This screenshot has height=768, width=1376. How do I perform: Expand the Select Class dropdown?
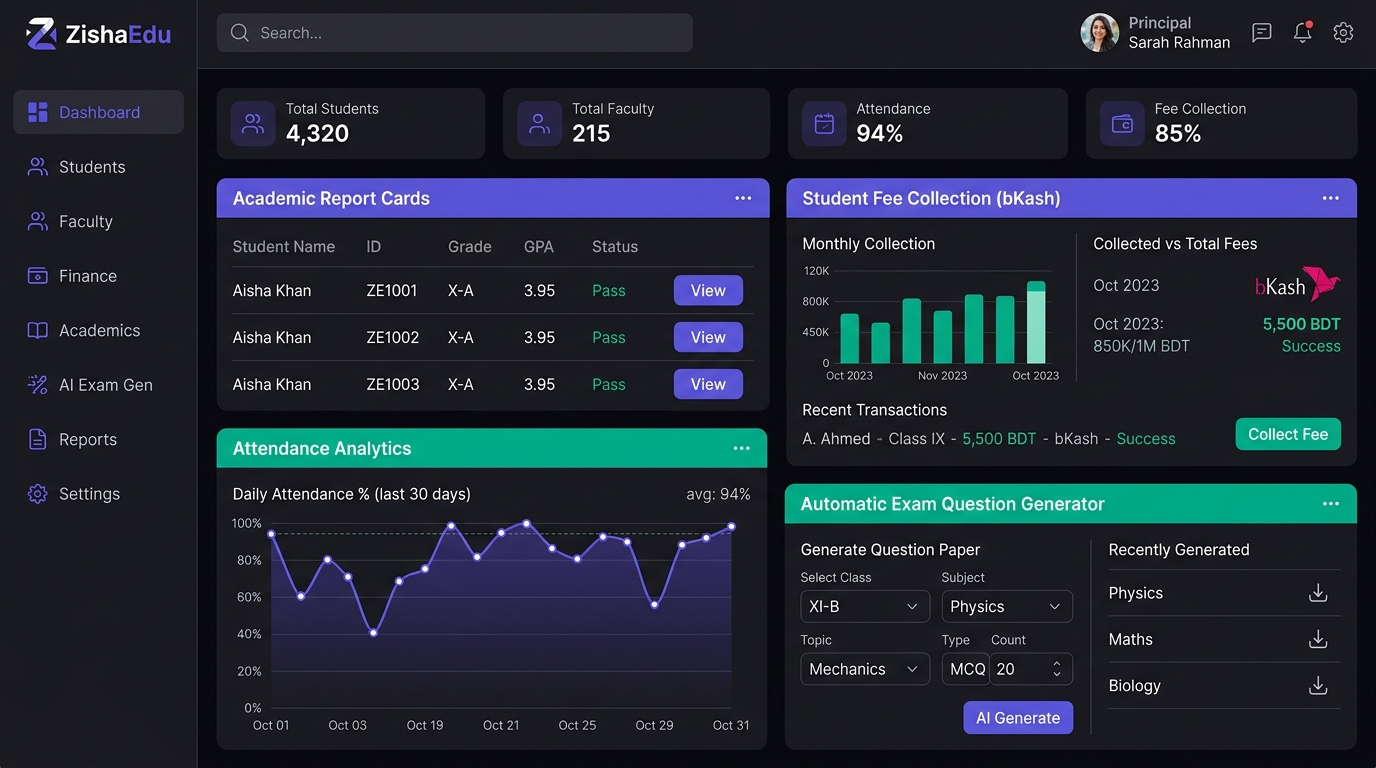pyautogui.click(x=865, y=606)
